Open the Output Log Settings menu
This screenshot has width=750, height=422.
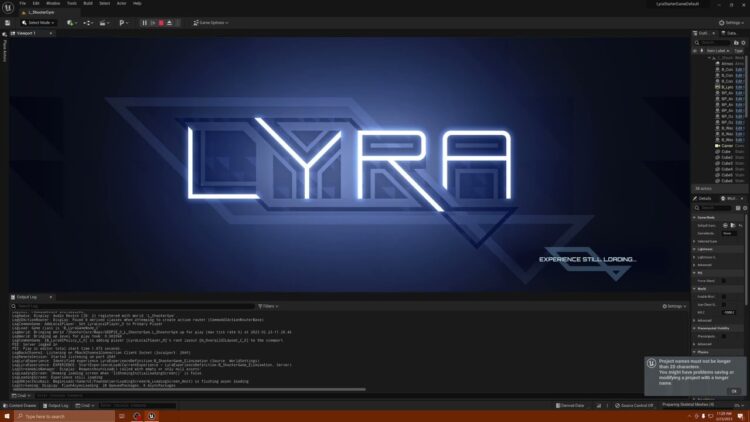click(x=674, y=306)
